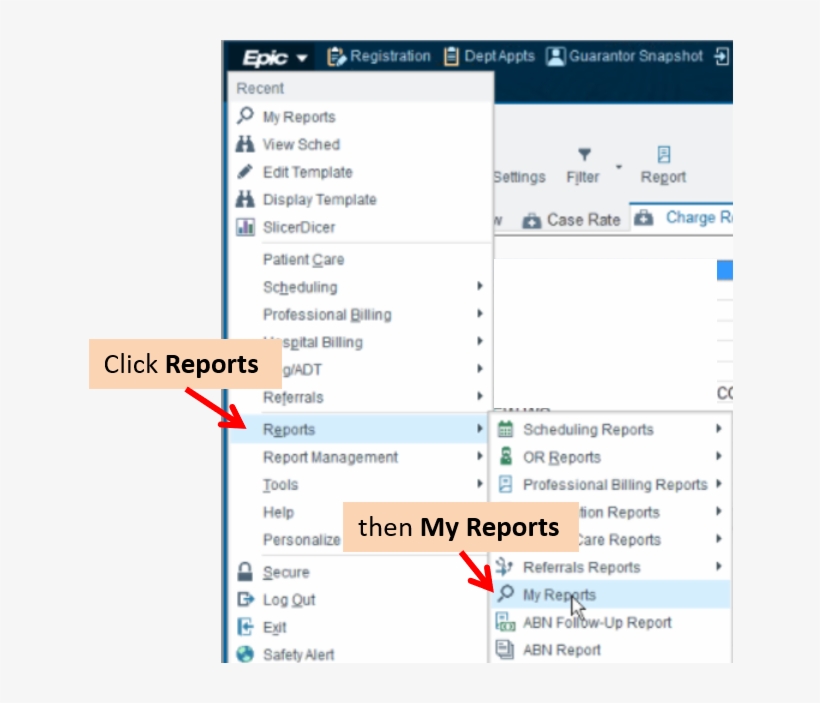Click the Referrals Reports icon
Image resolution: width=820 pixels, height=703 pixels.
pos(505,566)
